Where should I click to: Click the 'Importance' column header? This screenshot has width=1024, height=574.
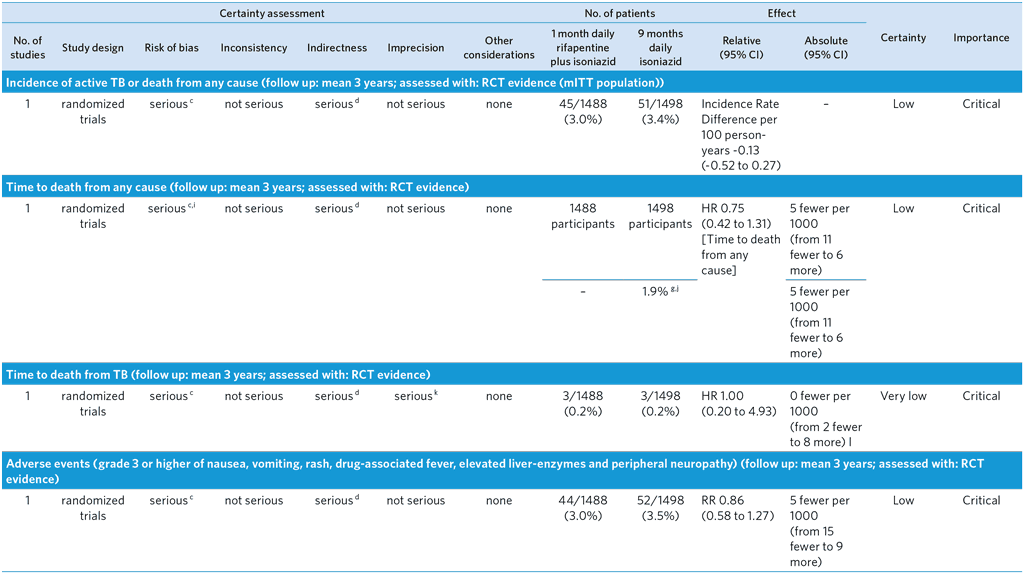(980, 38)
